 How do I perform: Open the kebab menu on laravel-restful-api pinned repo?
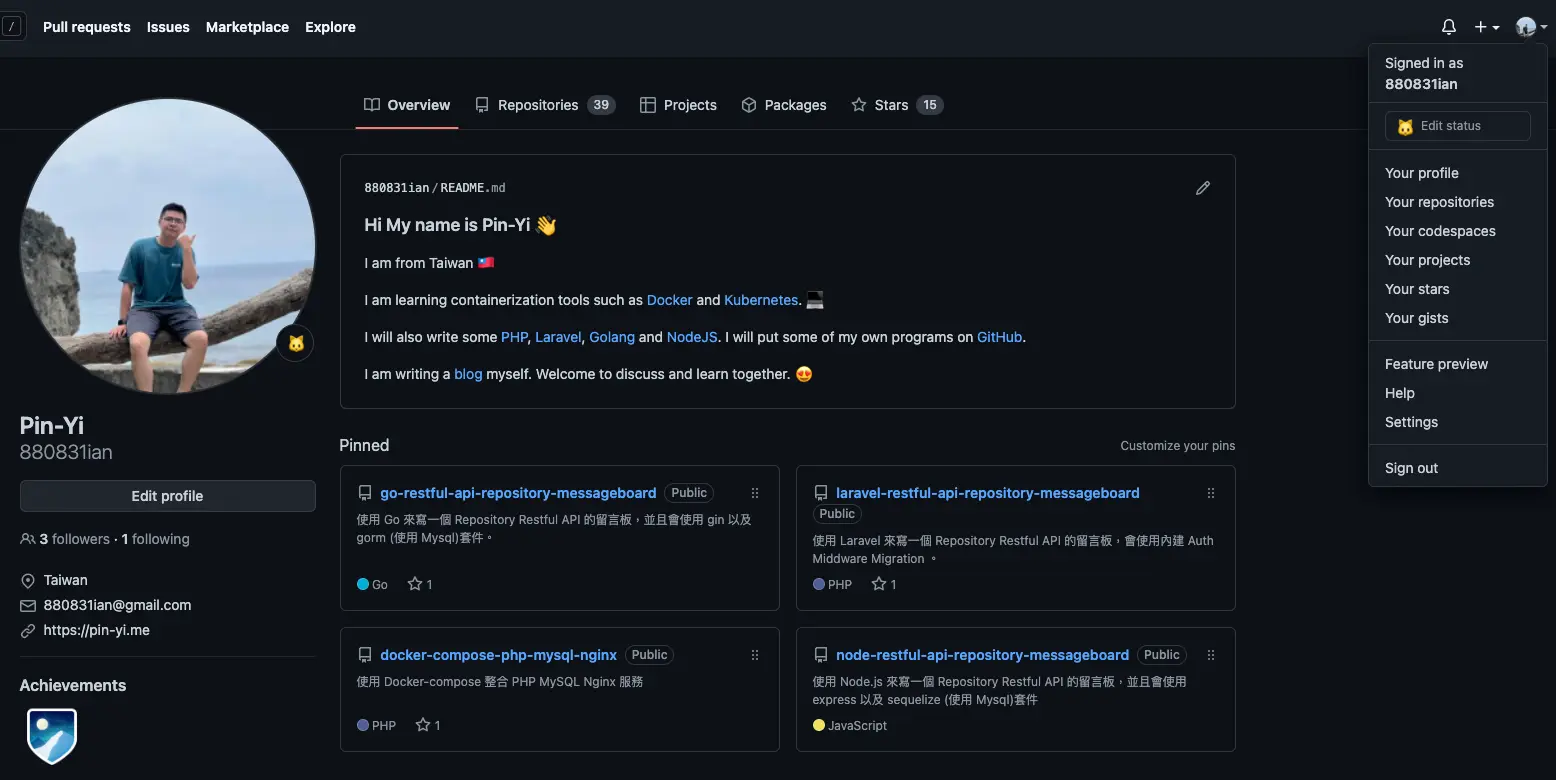pos(1210,492)
